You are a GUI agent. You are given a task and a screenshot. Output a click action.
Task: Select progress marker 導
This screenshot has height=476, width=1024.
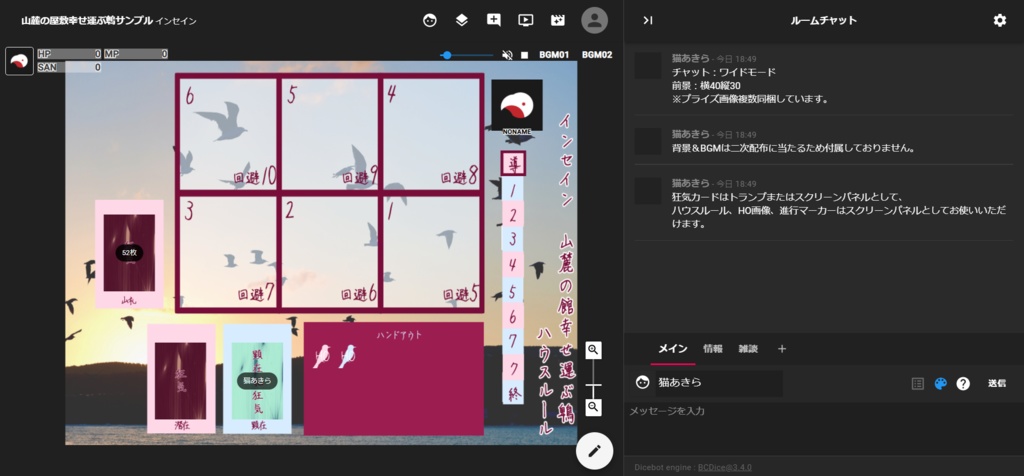tap(513, 163)
